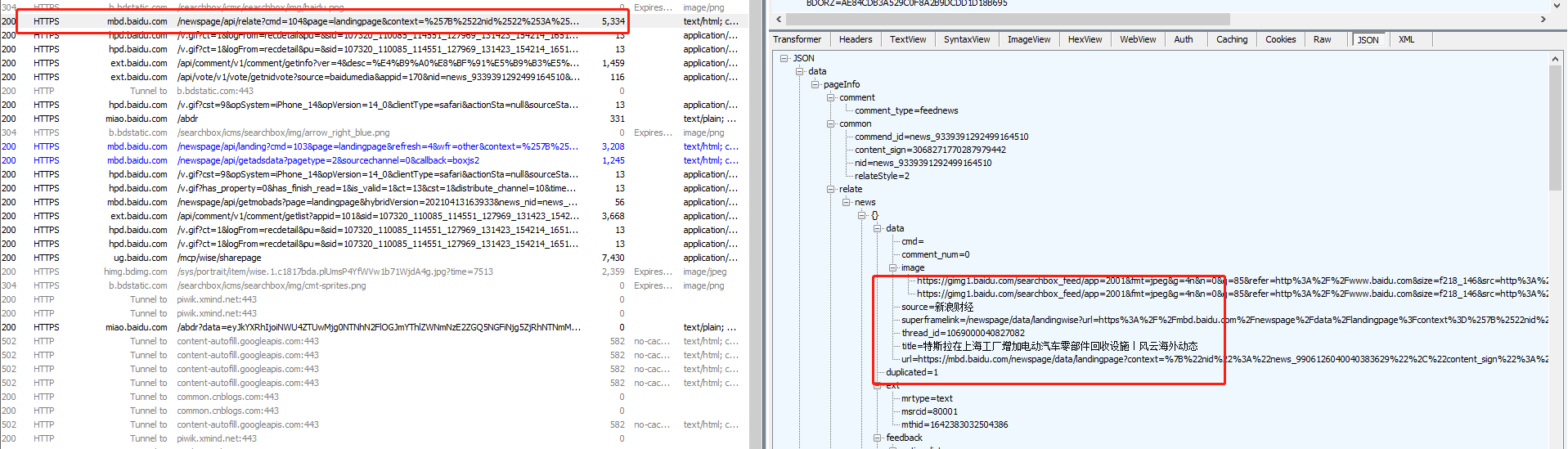Switch to the Caching tab
Viewport: 1568px width, 449px height.
[1232, 39]
